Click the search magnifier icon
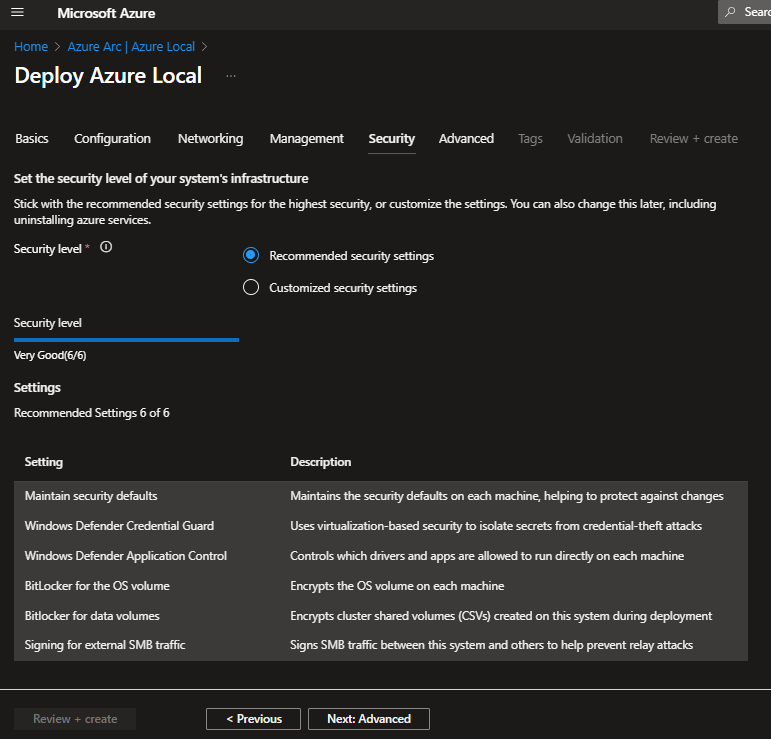Screen dimensions: 771x739 tap(730, 12)
